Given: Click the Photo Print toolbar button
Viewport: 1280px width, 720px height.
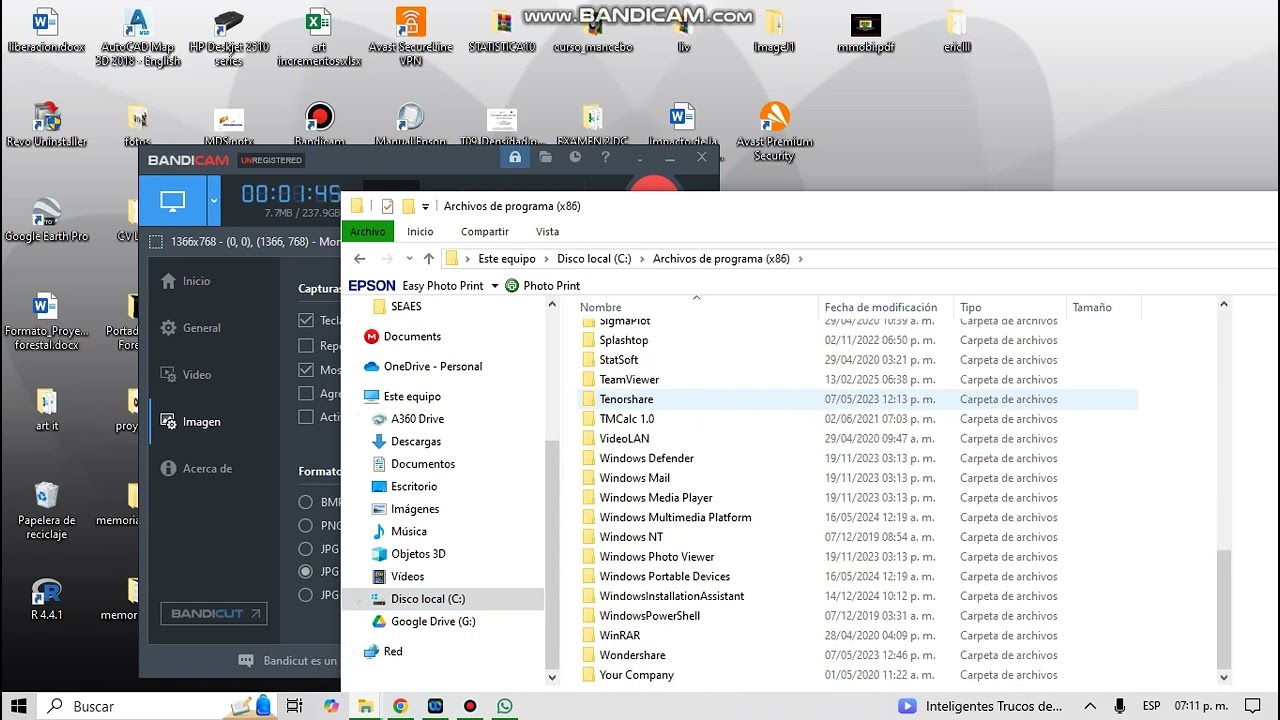Looking at the screenshot, I should [x=542, y=286].
